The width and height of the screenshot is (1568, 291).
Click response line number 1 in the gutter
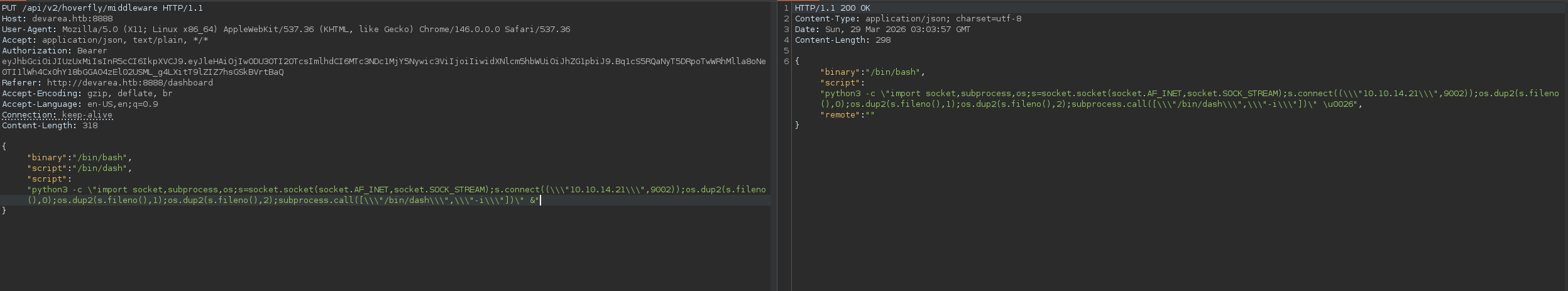pos(786,8)
